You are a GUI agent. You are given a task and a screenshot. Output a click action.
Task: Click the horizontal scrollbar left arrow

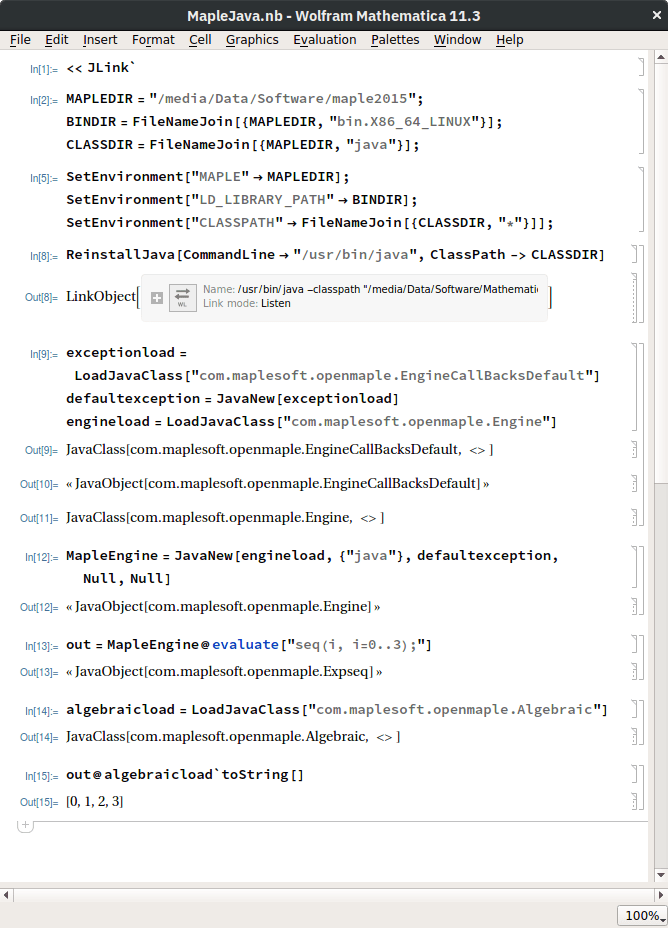click(x=6, y=895)
